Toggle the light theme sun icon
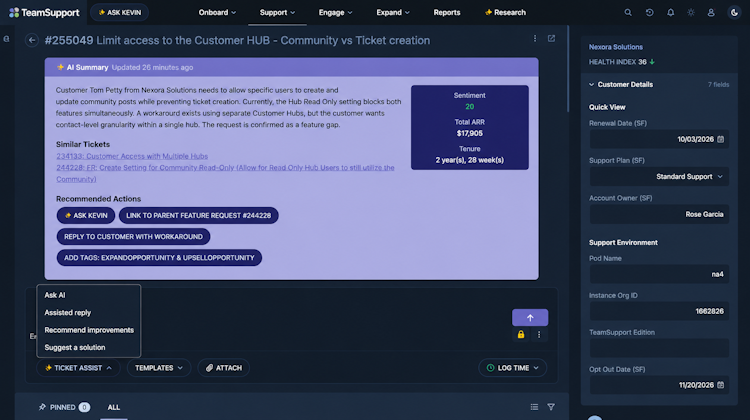 click(691, 13)
